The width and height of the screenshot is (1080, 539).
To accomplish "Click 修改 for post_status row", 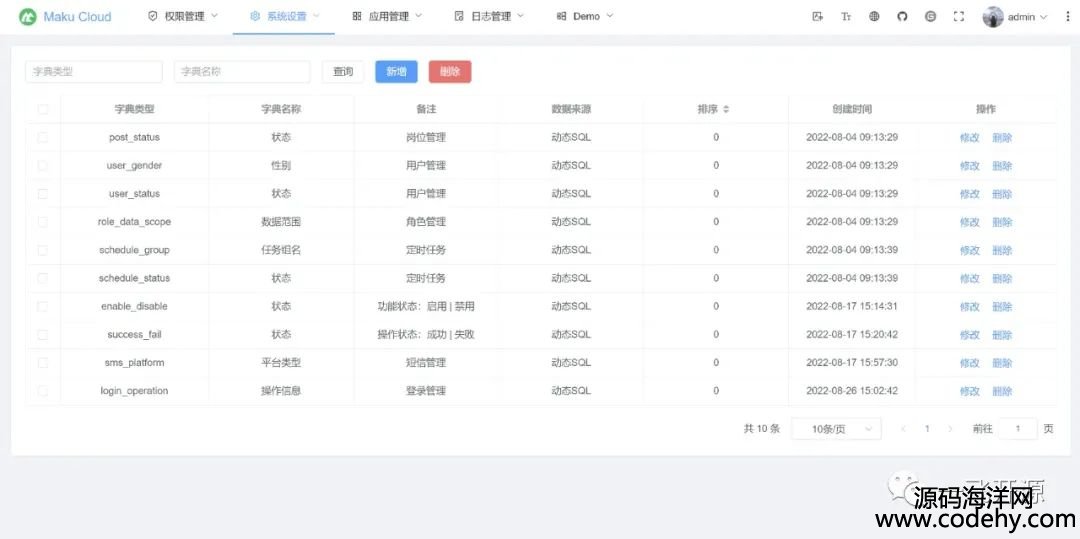I will click(x=970, y=138).
